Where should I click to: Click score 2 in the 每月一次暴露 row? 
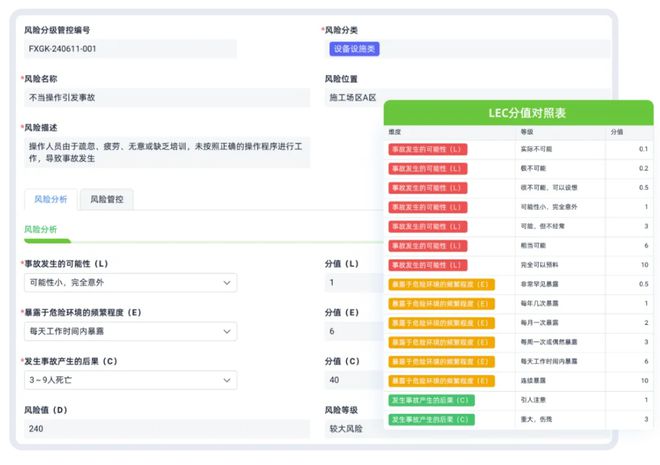click(x=646, y=323)
